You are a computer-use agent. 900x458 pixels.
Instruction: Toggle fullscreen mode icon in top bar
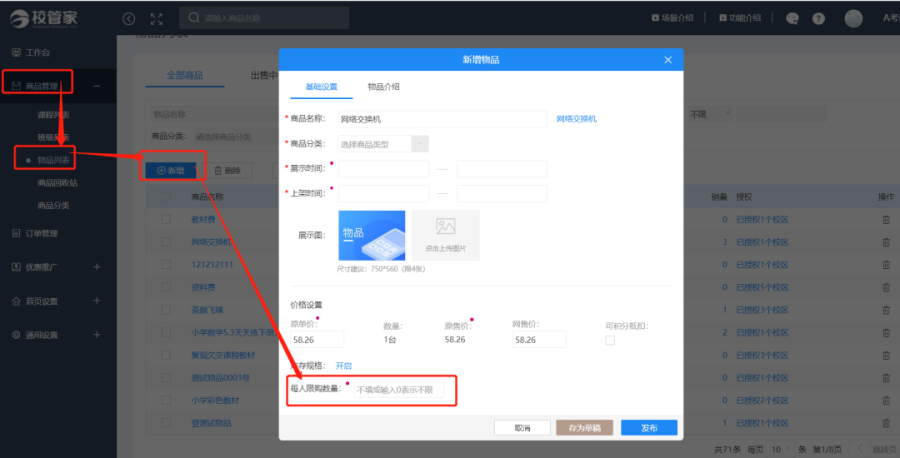(x=156, y=18)
